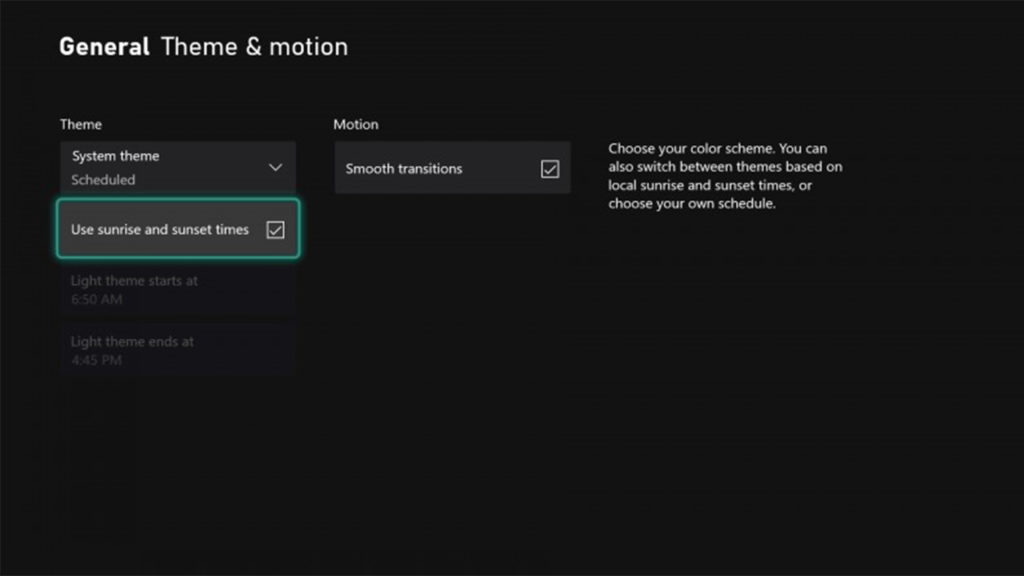The height and width of the screenshot is (576, 1024).
Task: Click the checkmark box beside sunrise and sunset times
Action: [276, 230]
